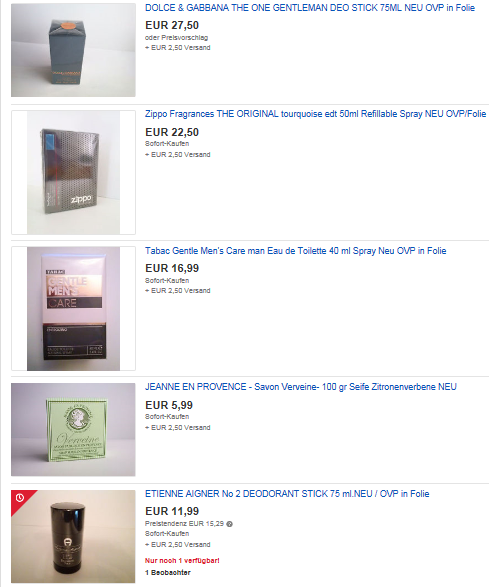489x587 pixels.
Task: Open Jeanne en Provence Savon Verveine title
Action: pos(301,387)
